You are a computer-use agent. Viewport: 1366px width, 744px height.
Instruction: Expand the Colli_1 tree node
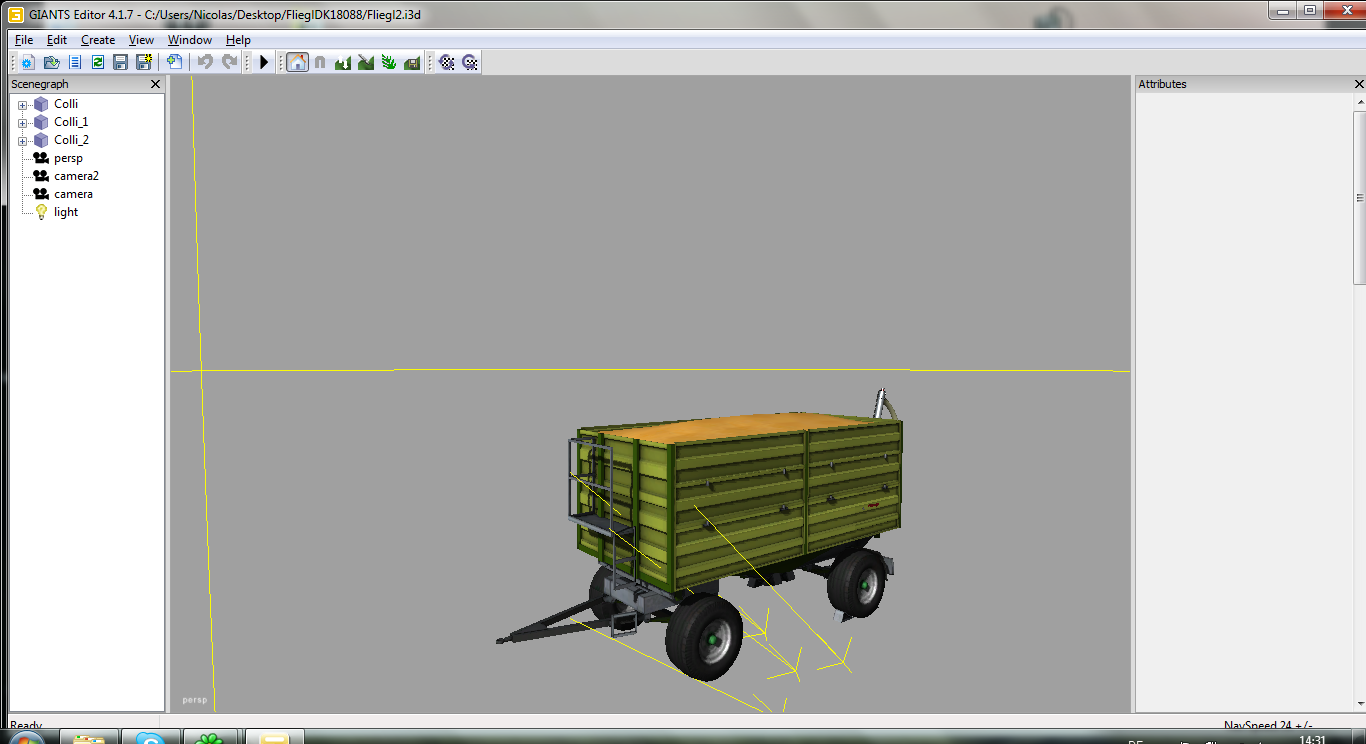point(22,123)
